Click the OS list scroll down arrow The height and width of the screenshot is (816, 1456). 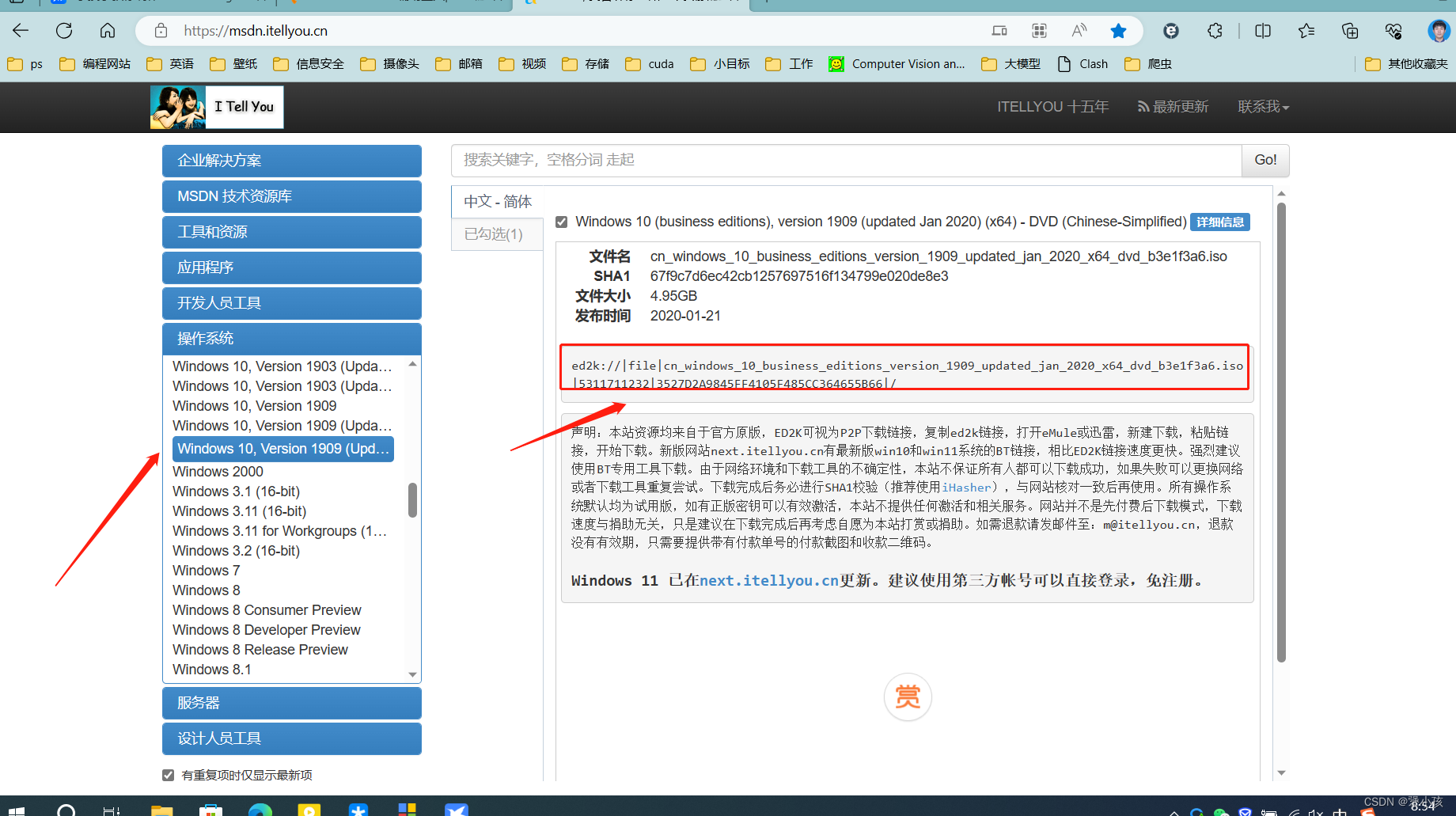coord(412,674)
